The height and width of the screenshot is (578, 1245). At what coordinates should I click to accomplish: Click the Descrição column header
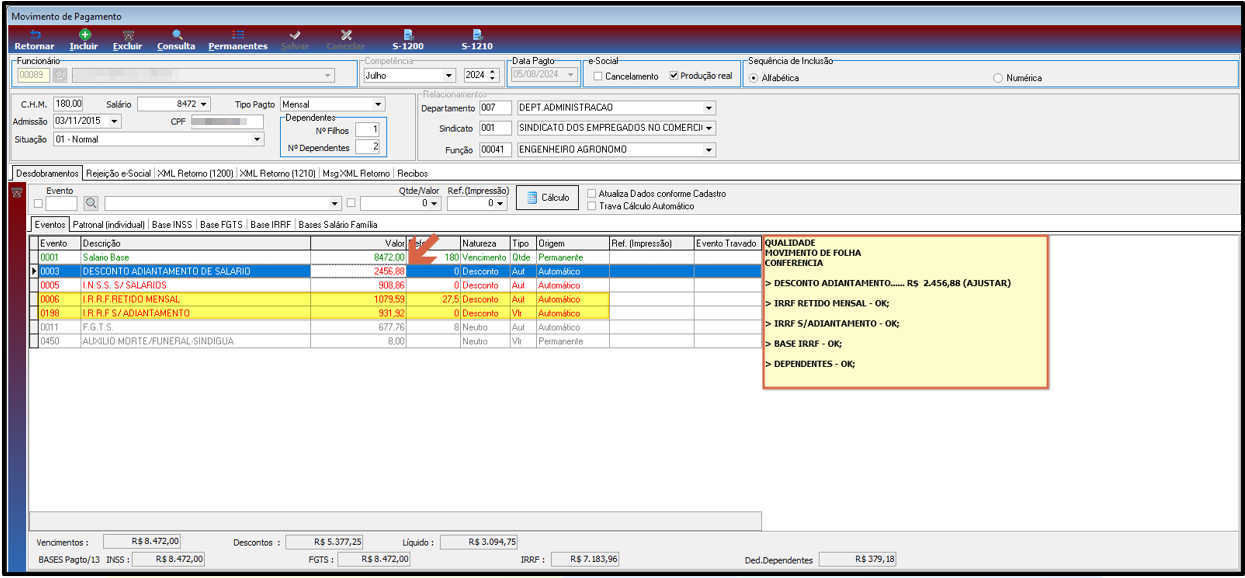click(x=195, y=243)
